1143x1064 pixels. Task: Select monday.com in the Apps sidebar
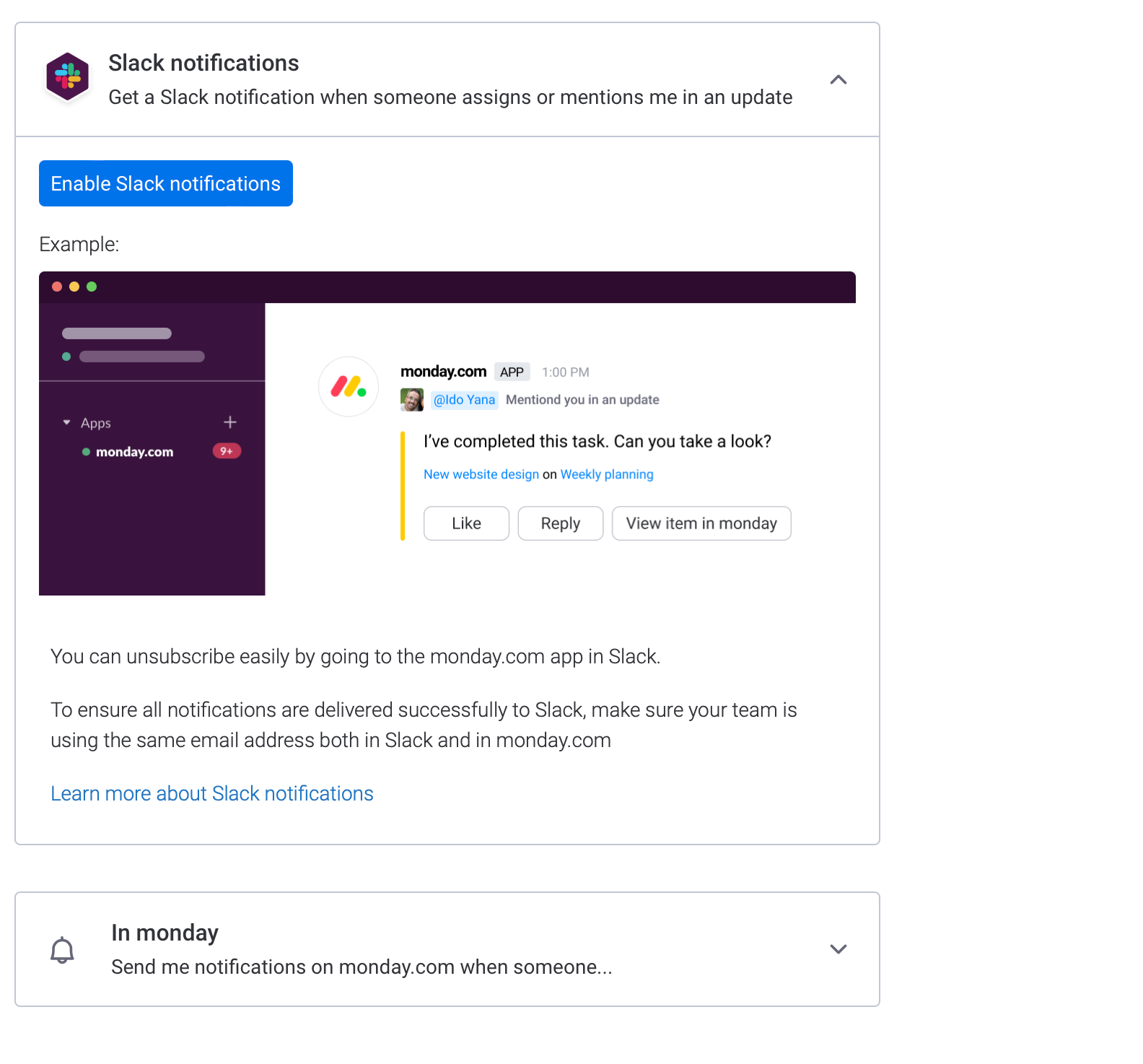click(135, 452)
